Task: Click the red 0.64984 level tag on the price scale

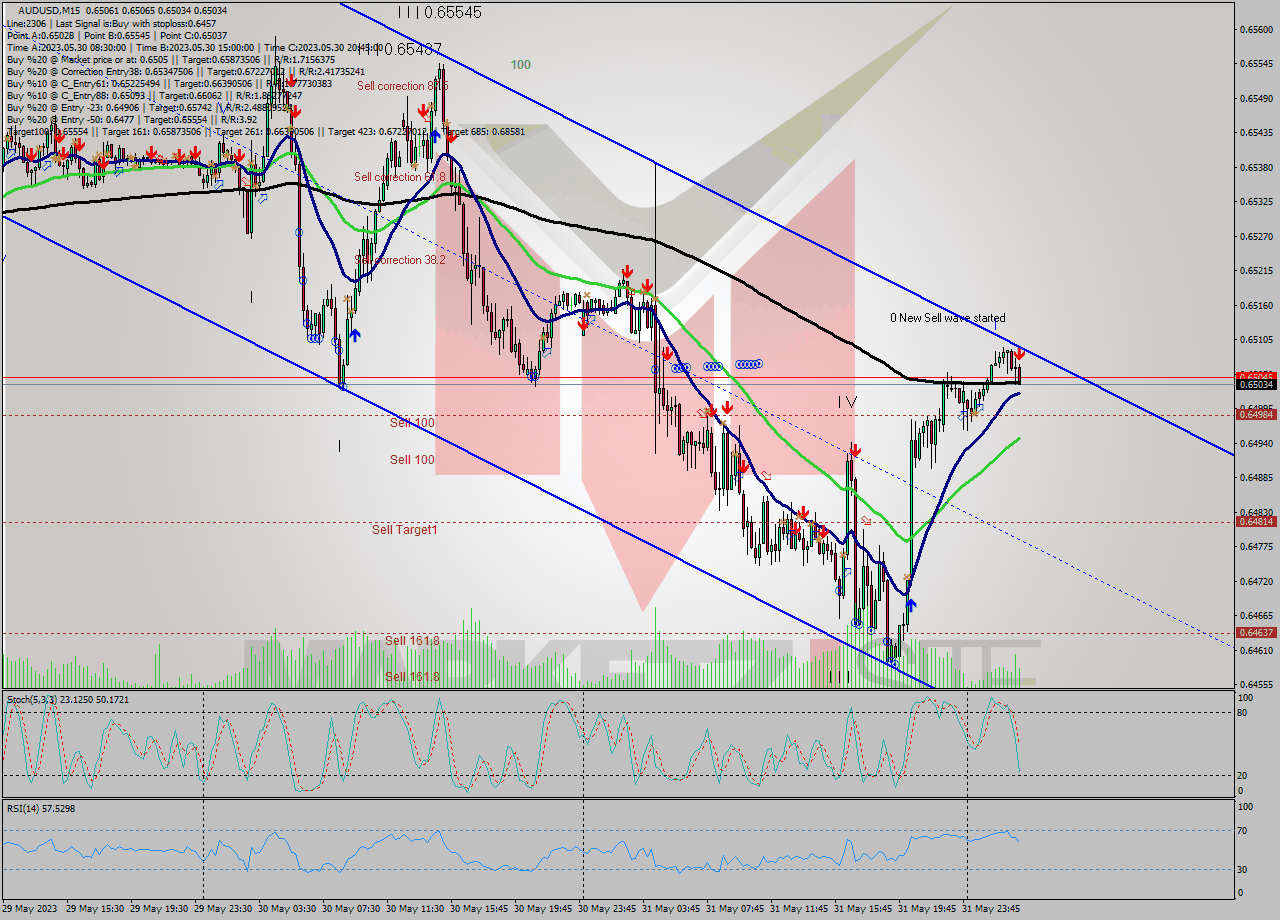Action: coord(1255,412)
